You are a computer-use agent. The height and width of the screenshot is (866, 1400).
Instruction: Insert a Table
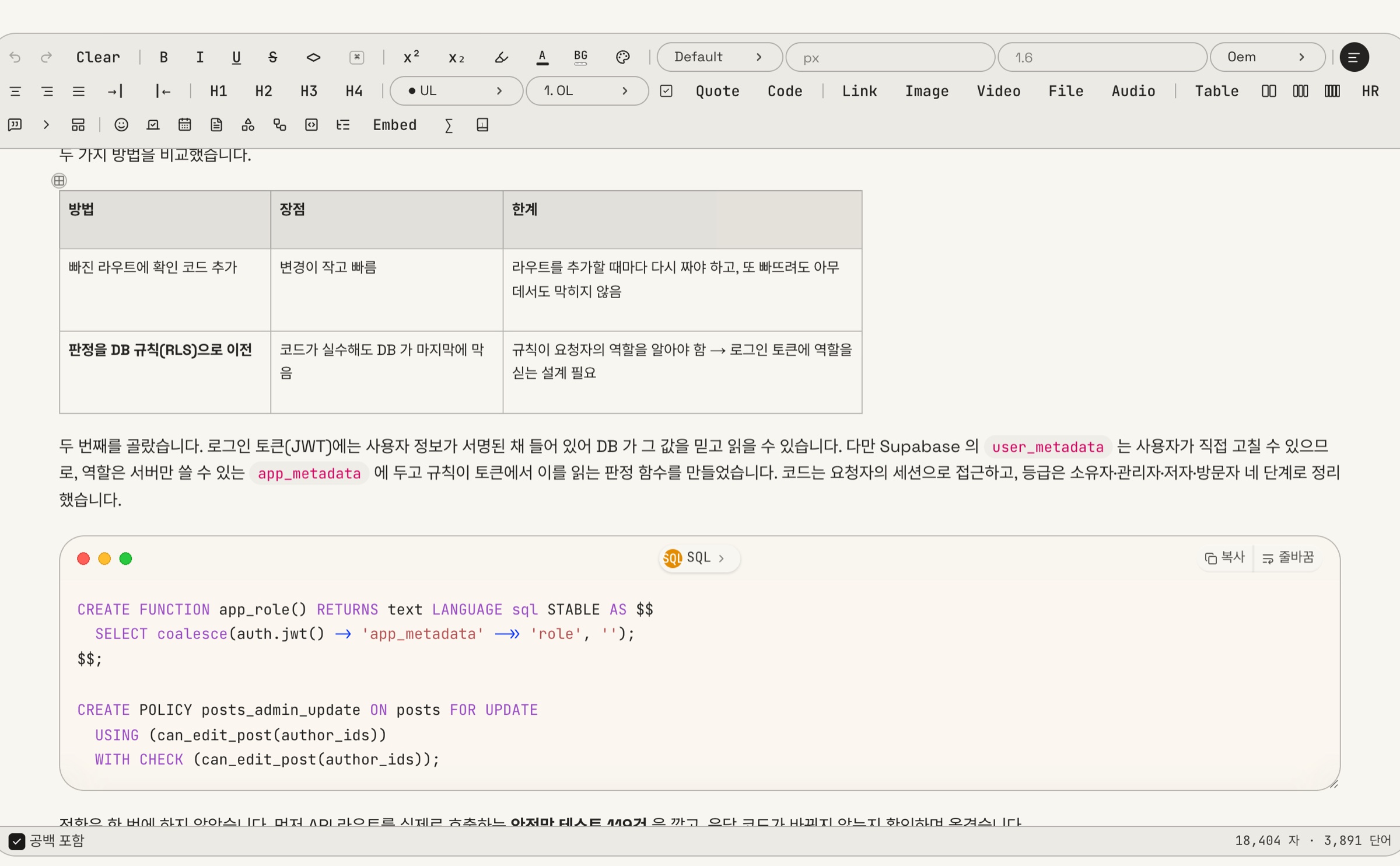(1217, 91)
